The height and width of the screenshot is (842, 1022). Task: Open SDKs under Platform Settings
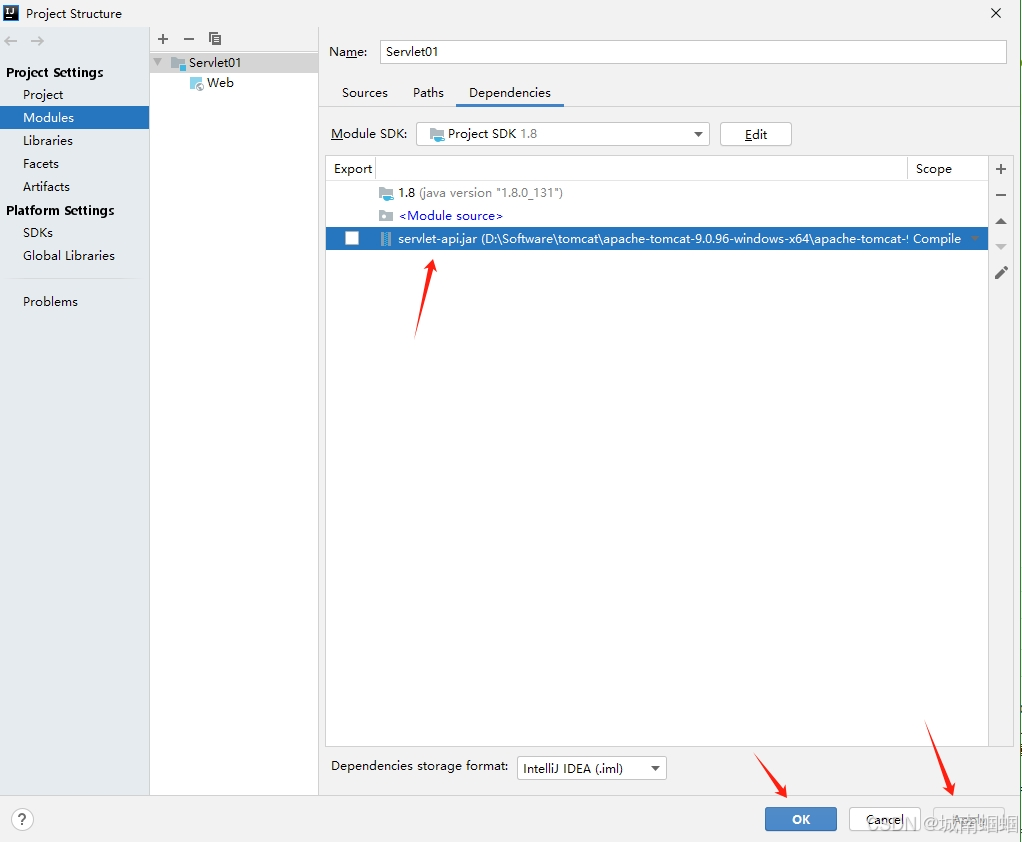[38, 233]
